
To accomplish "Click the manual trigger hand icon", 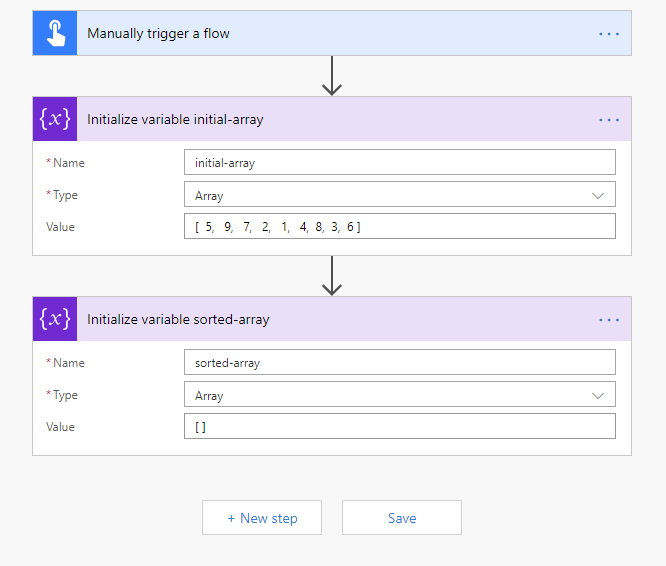I will coord(54,33).
